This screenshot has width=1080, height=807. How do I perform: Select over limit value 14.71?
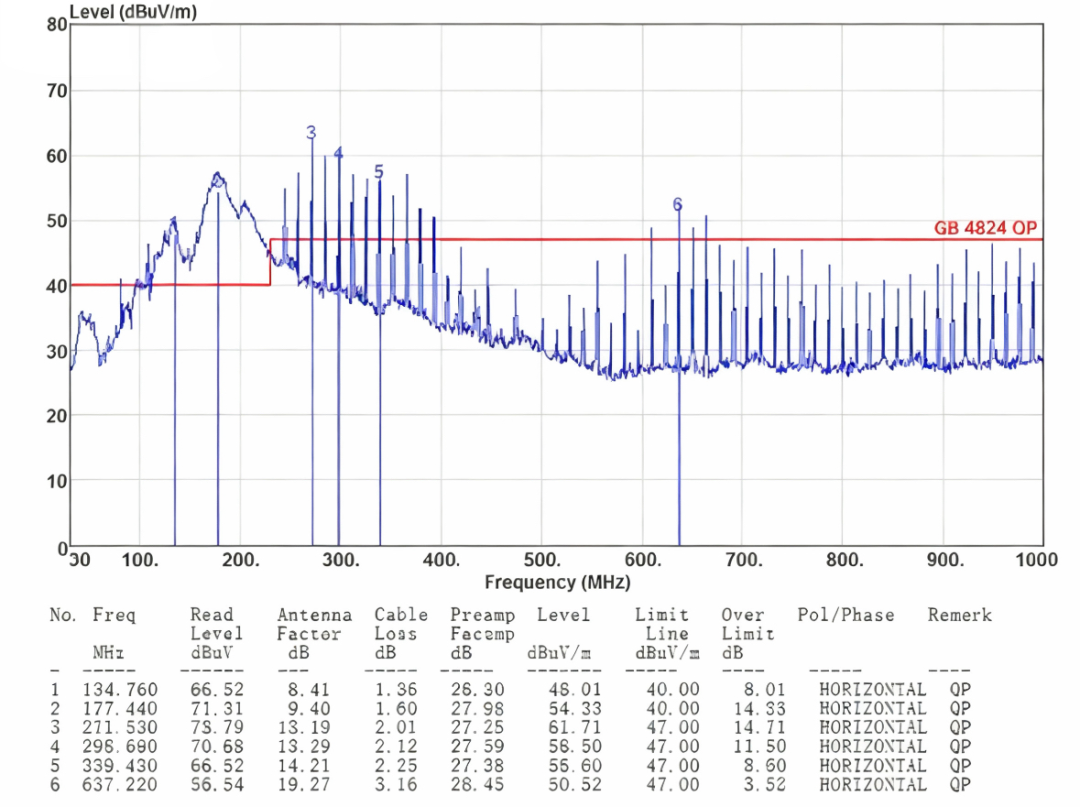click(759, 728)
